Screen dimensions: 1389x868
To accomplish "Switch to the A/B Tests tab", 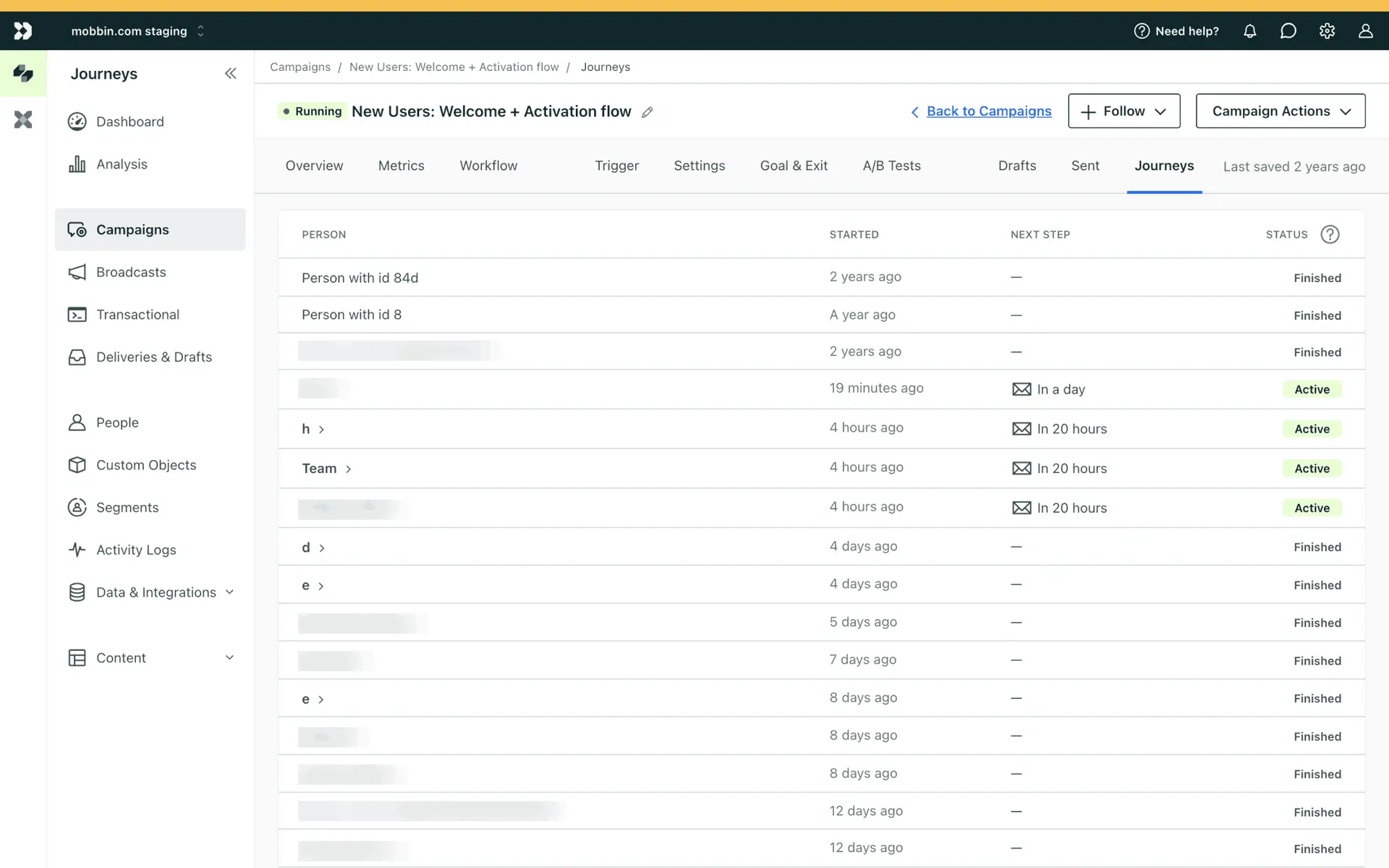I will click(x=891, y=166).
